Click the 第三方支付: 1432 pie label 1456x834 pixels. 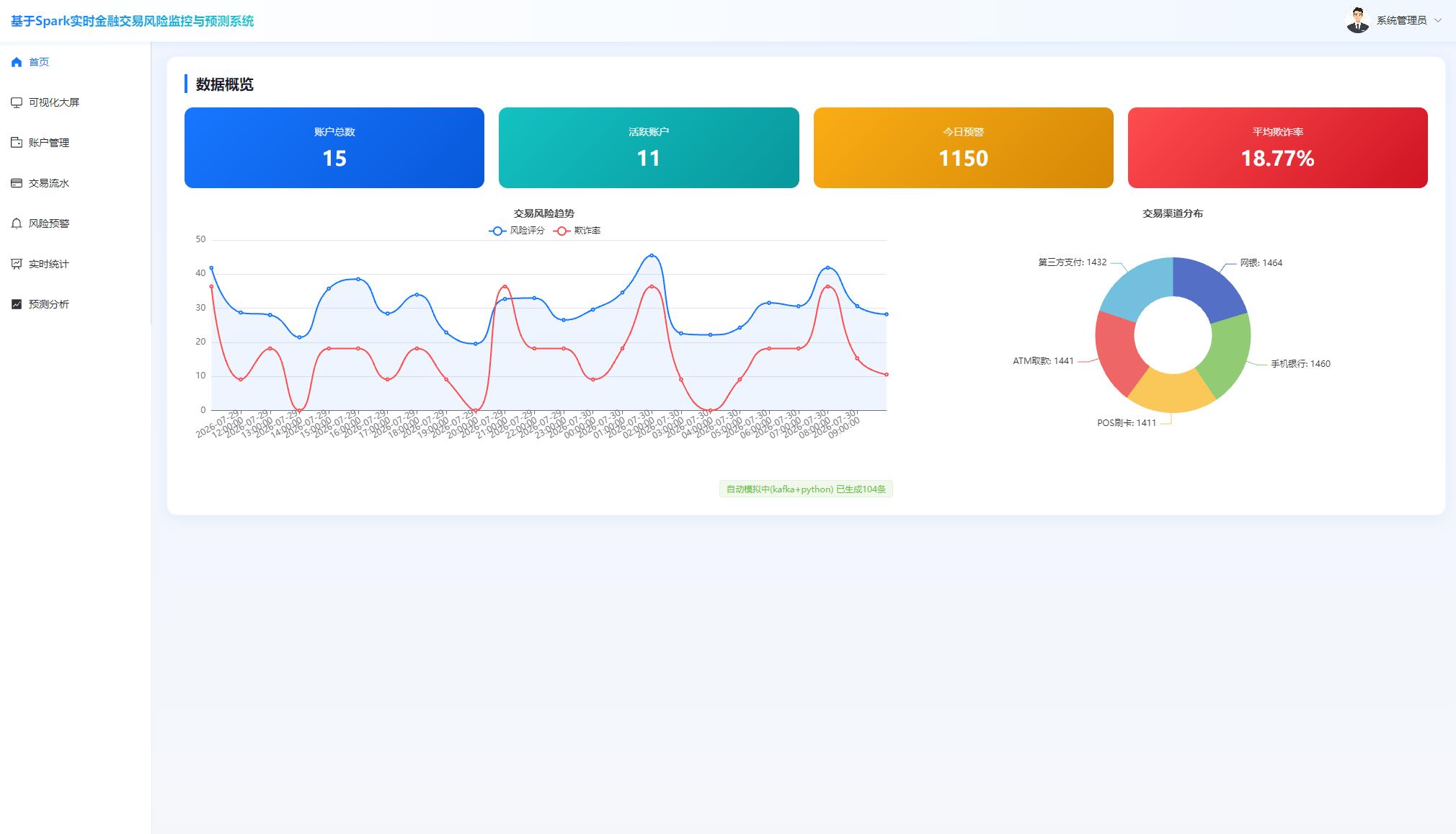[x=1073, y=262]
